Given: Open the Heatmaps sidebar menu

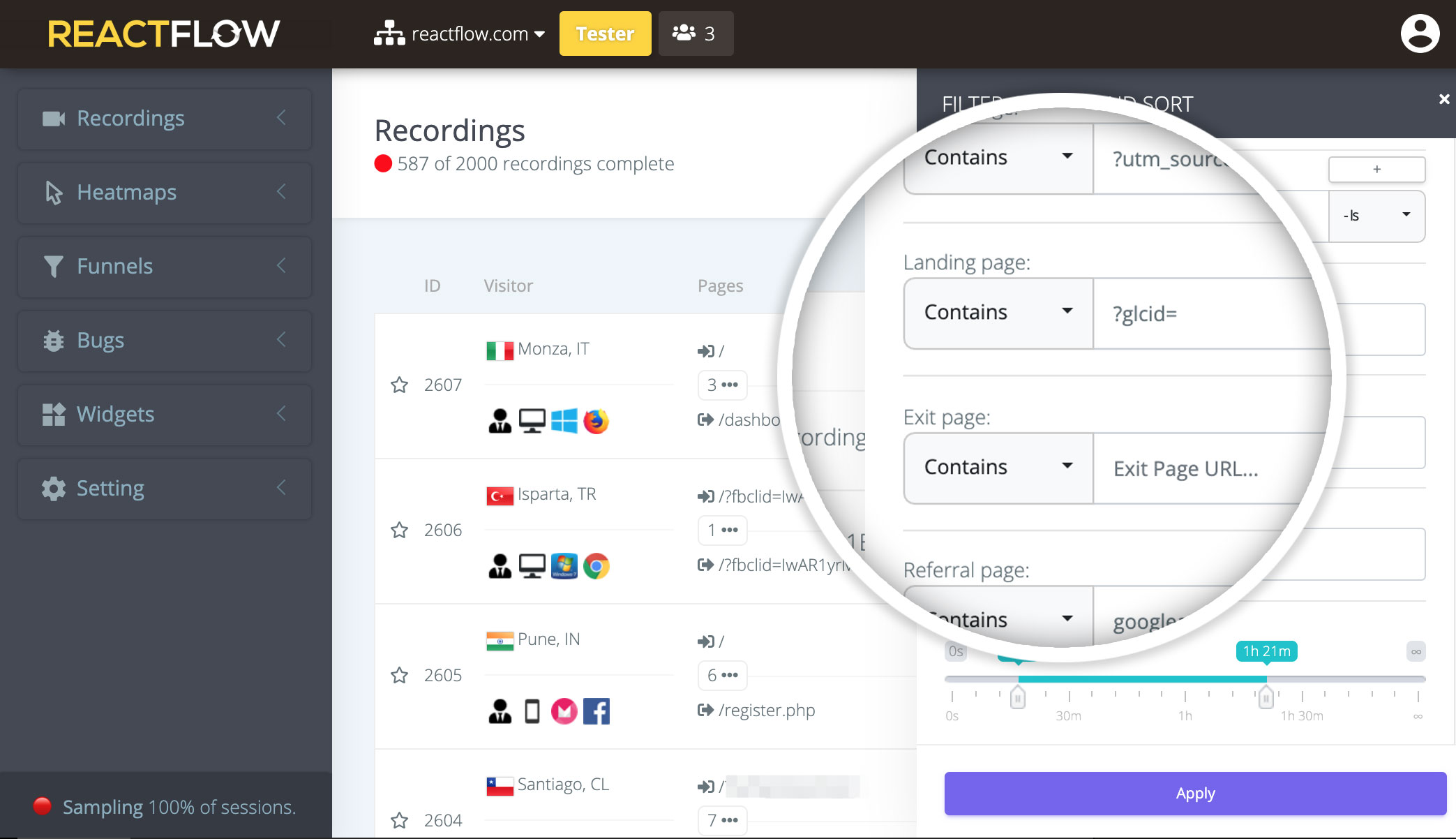Looking at the screenshot, I should tap(165, 193).
